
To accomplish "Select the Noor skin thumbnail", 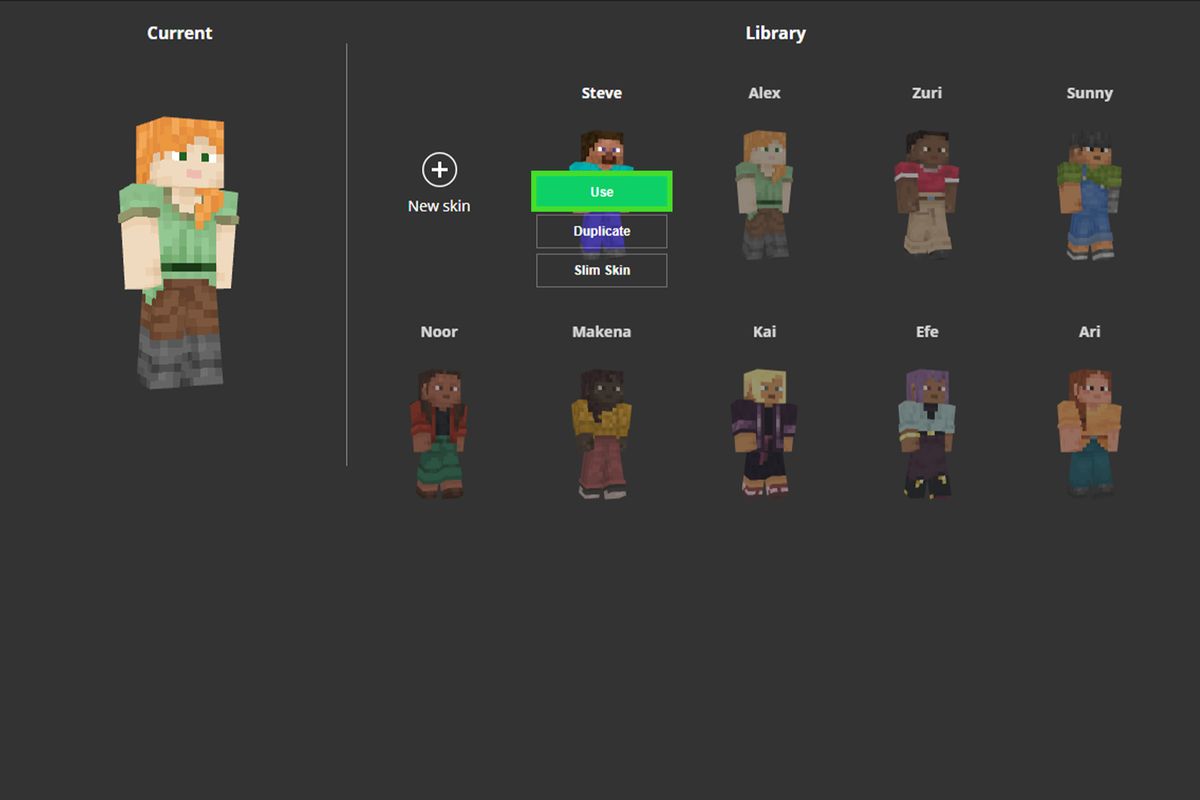I will pos(439,430).
